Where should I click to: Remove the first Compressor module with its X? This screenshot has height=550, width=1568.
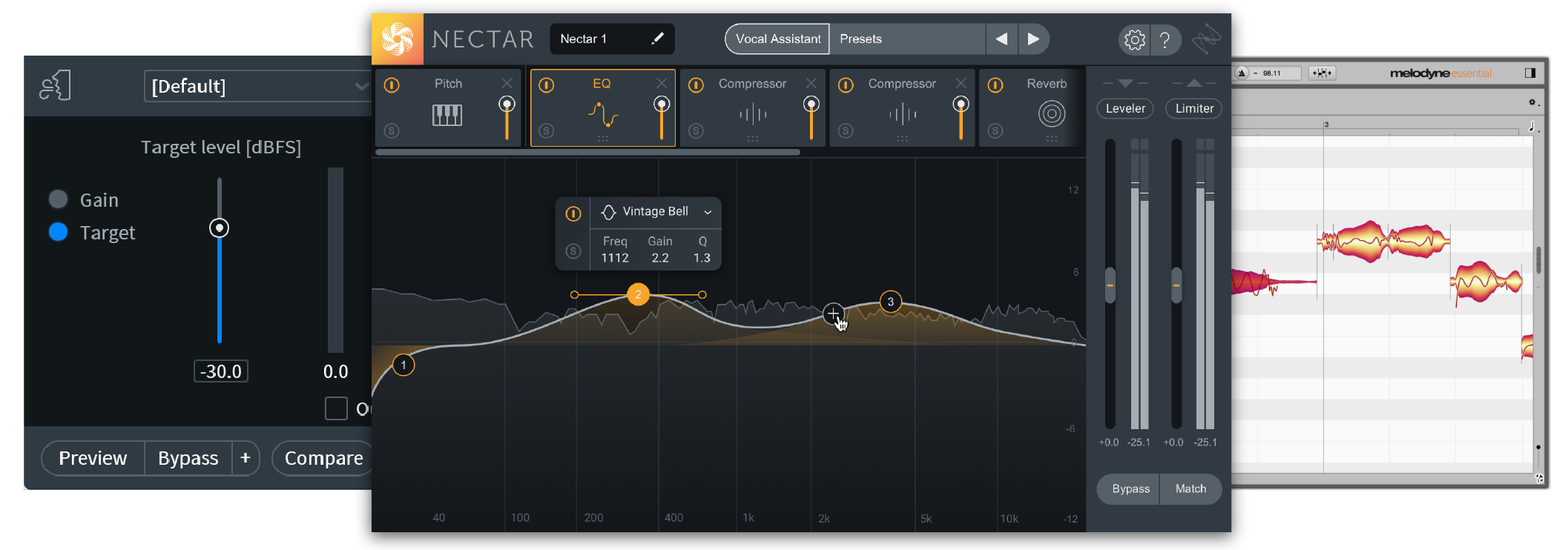(x=811, y=83)
